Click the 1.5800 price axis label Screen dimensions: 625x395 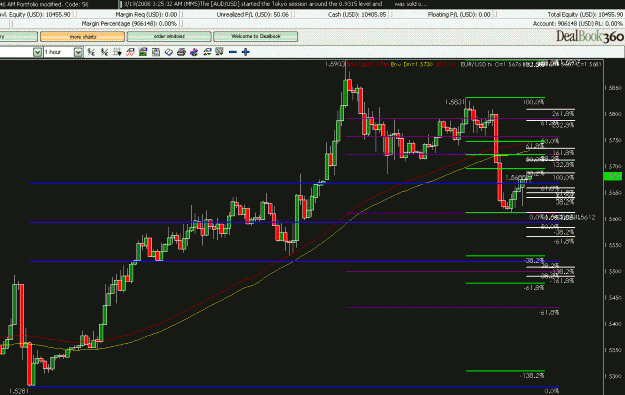pyautogui.click(x=613, y=114)
